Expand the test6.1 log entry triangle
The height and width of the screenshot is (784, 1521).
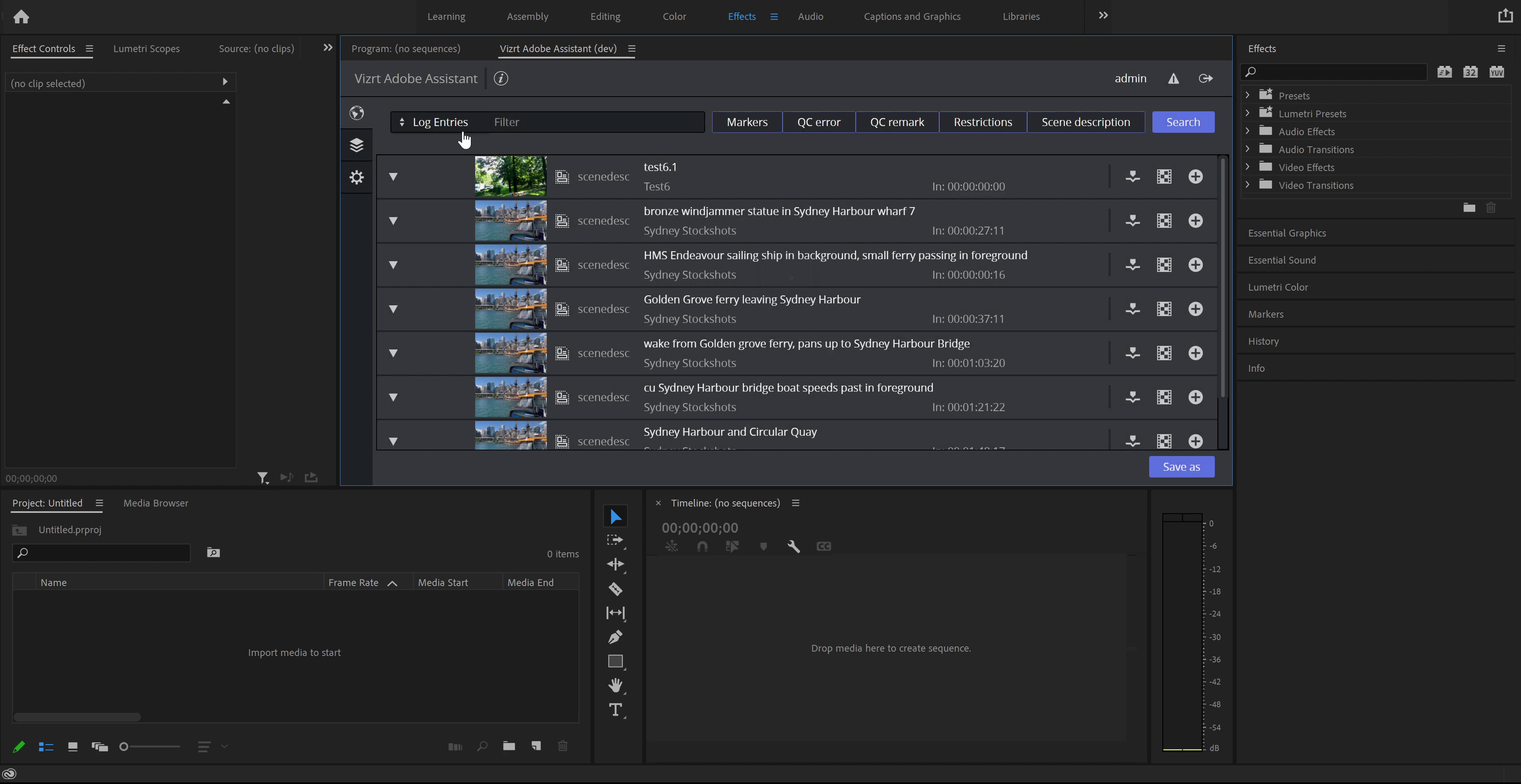pyautogui.click(x=394, y=176)
